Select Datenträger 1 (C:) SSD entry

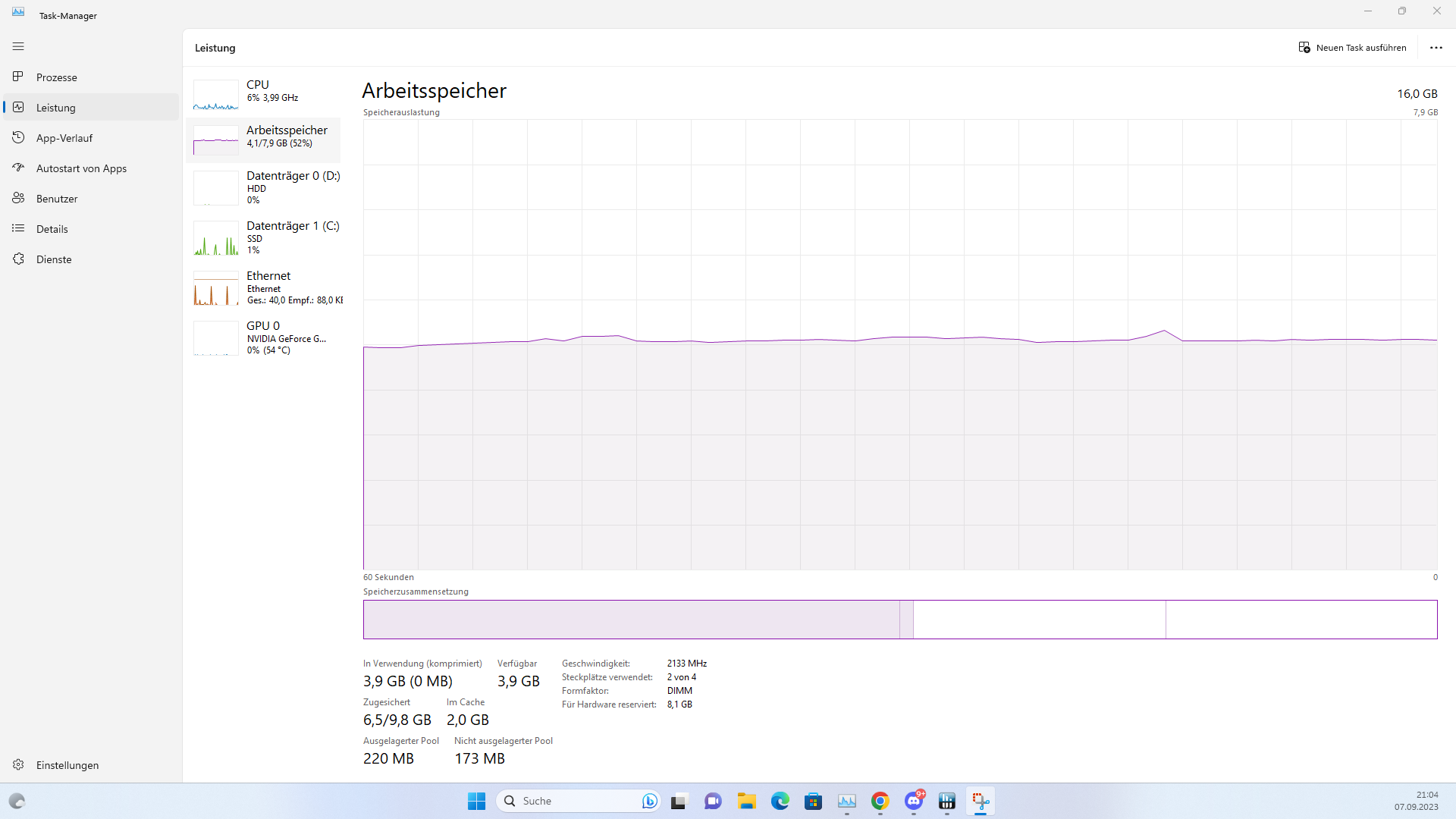click(x=265, y=237)
